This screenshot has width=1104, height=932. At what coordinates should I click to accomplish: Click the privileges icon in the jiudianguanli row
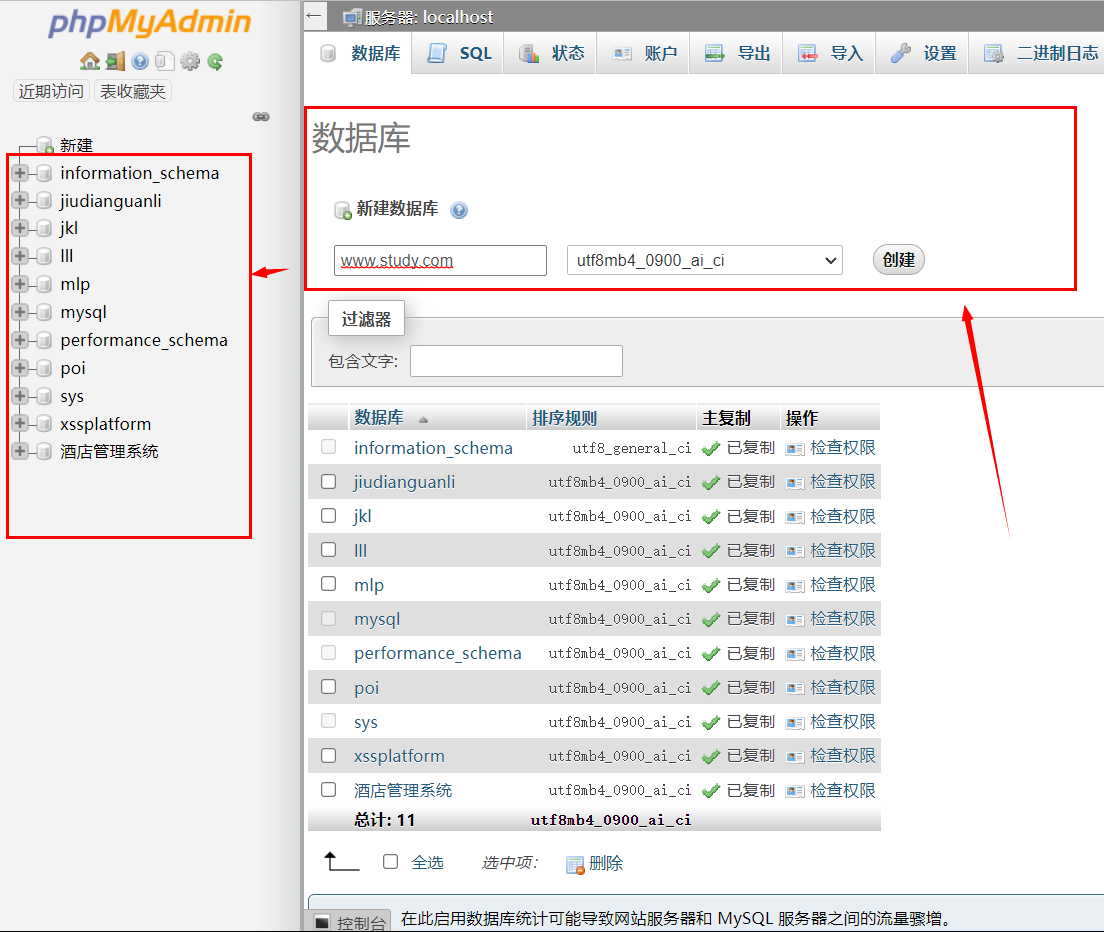pos(795,483)
